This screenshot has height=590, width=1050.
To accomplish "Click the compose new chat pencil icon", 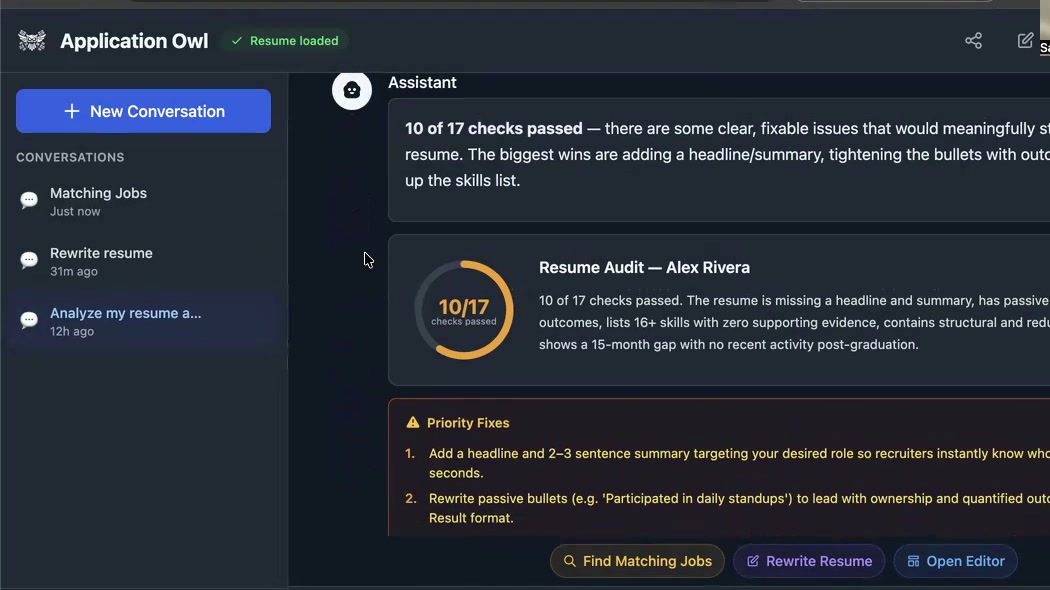I will [1025, 40].
